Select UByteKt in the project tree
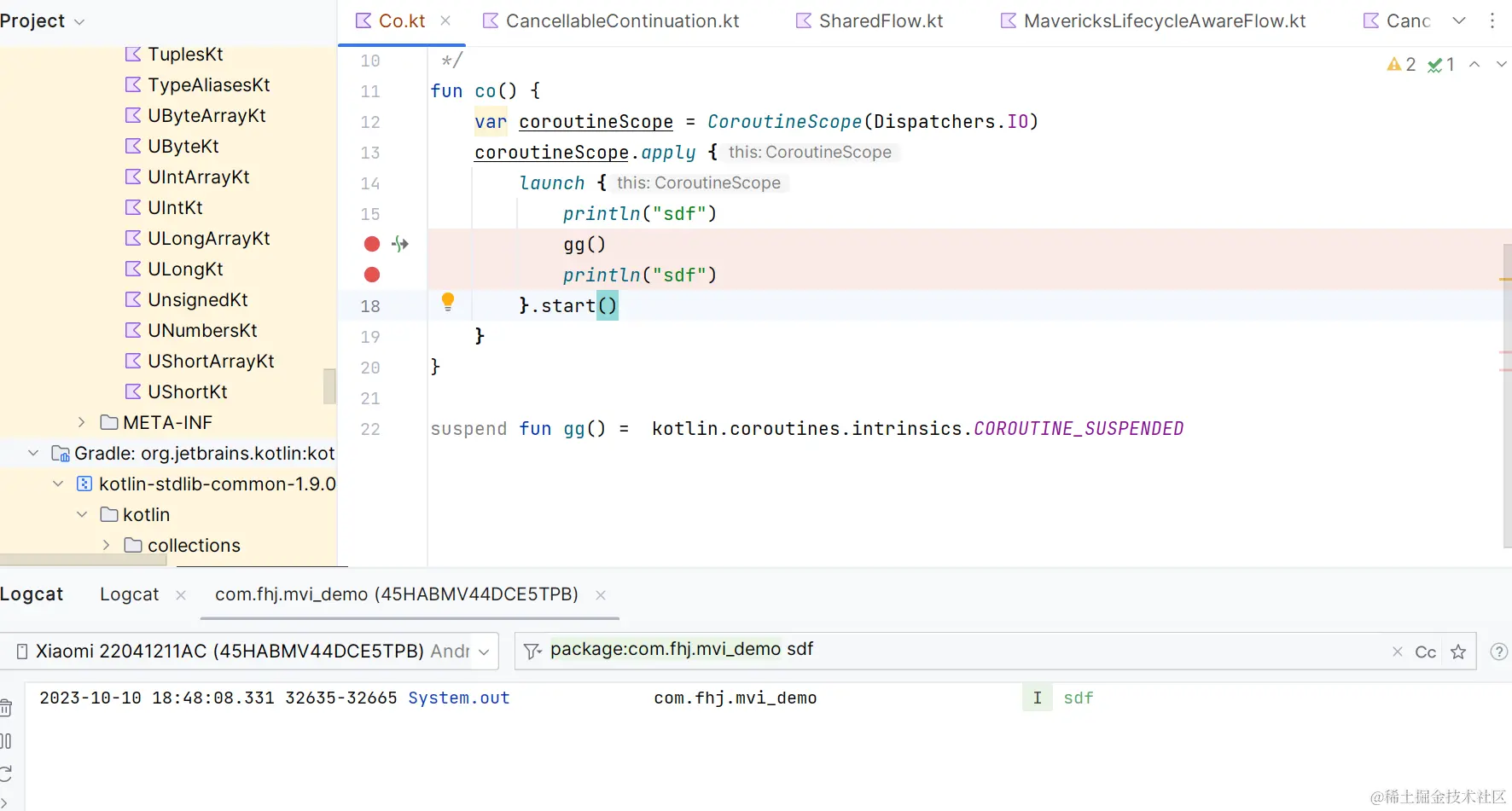This screenshot has height=811, width=1512. click(x=183, y=147)
